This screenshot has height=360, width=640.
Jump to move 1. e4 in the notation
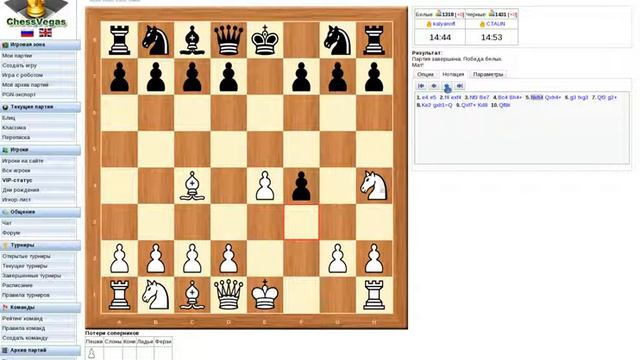pyautogui.click(x=425, y=98)
